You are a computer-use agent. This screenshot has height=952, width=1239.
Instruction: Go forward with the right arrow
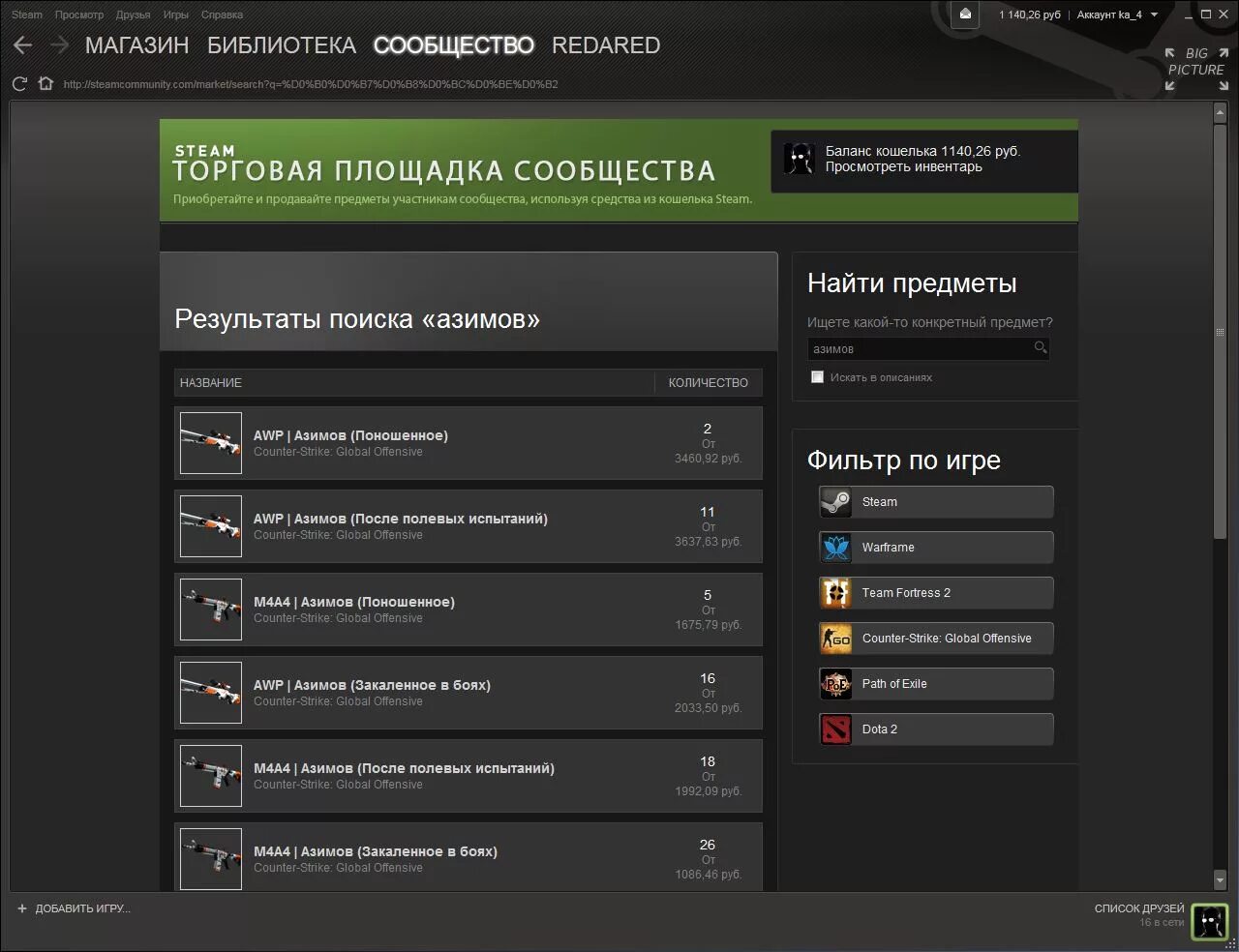(x=59, y=45)
